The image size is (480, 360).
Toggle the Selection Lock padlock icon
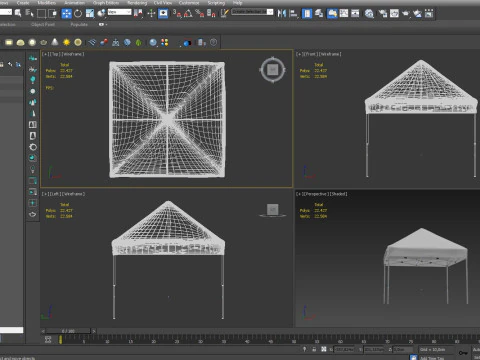tap(314, 349)
